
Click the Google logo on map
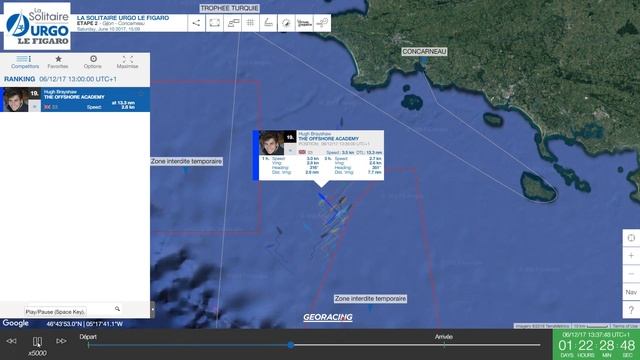16,323
